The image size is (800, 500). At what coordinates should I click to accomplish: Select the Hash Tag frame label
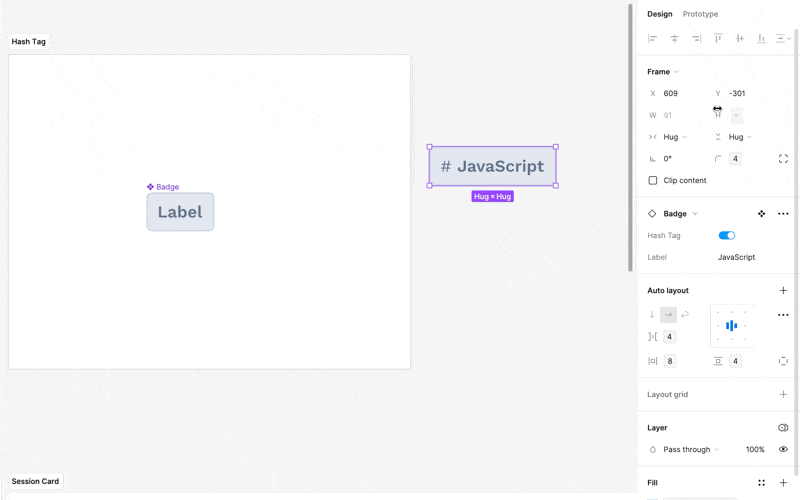click(29, 41)
